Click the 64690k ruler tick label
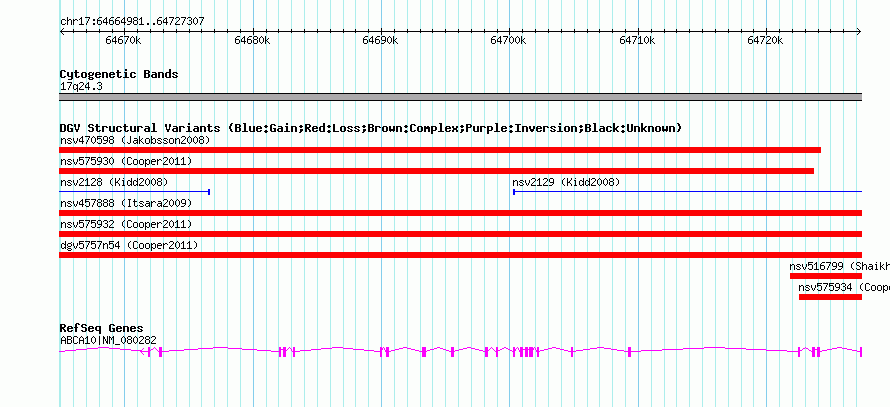 pos(380,41)
